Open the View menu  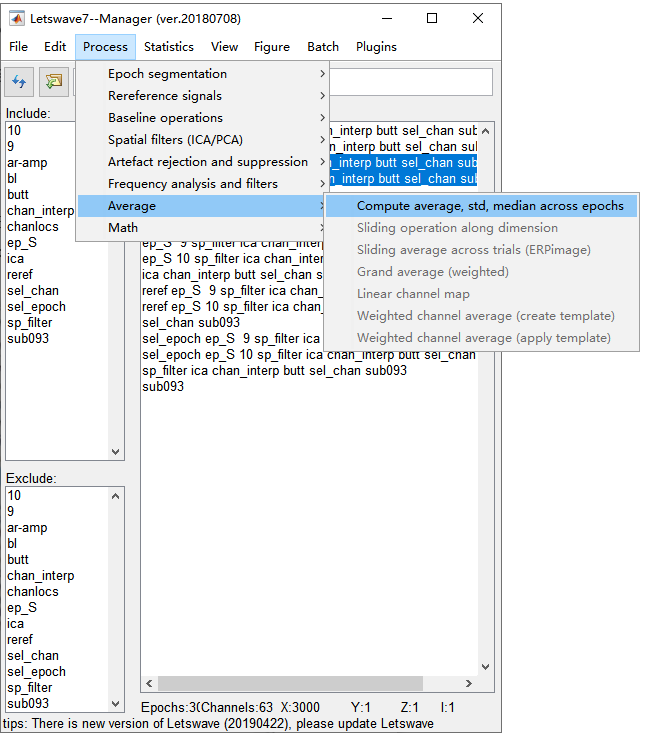224,47
